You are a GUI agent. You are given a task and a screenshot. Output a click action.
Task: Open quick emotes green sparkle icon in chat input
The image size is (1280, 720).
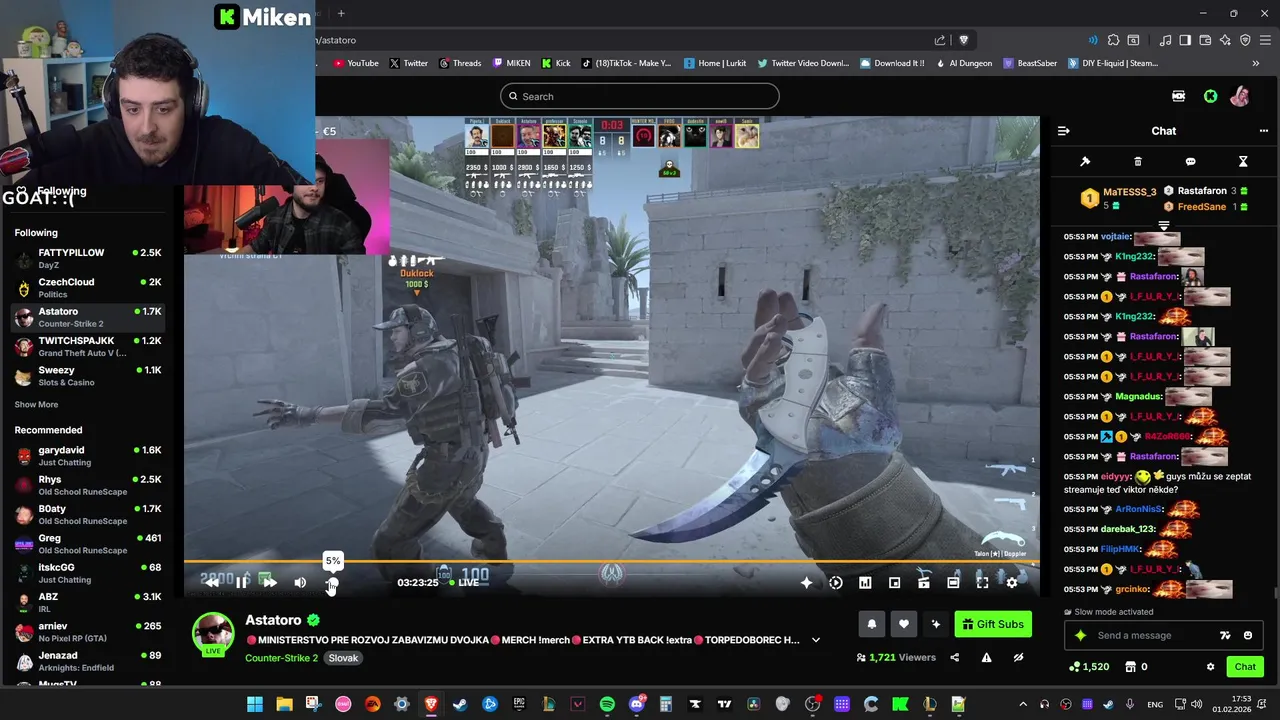coord(1080,635)
